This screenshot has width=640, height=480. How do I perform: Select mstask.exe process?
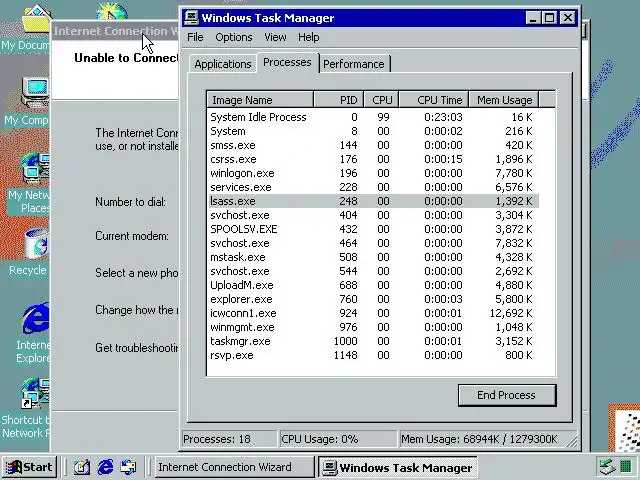point(373,257)
